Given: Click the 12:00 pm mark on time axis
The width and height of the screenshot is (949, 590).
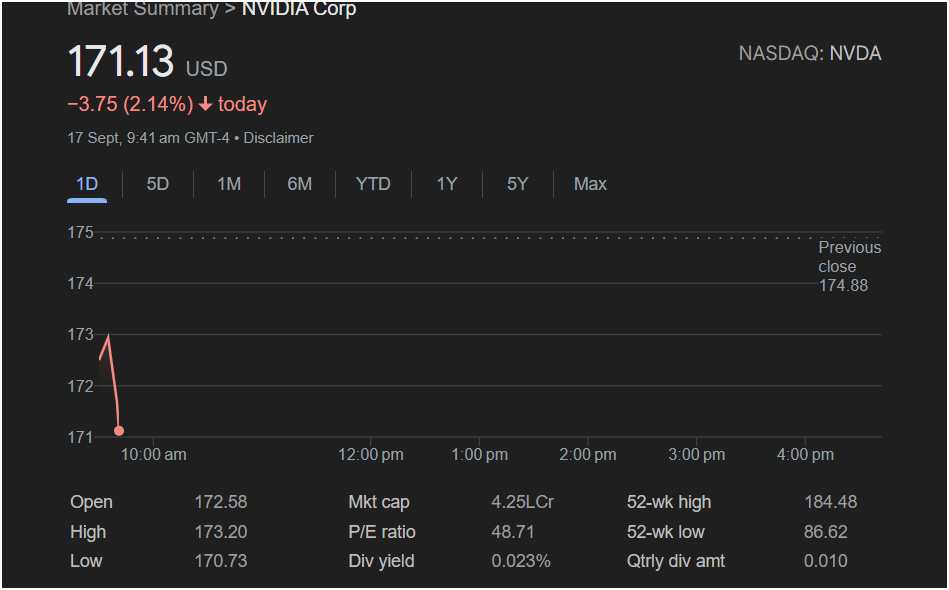Looking at the screenshot, I should 370,455.
